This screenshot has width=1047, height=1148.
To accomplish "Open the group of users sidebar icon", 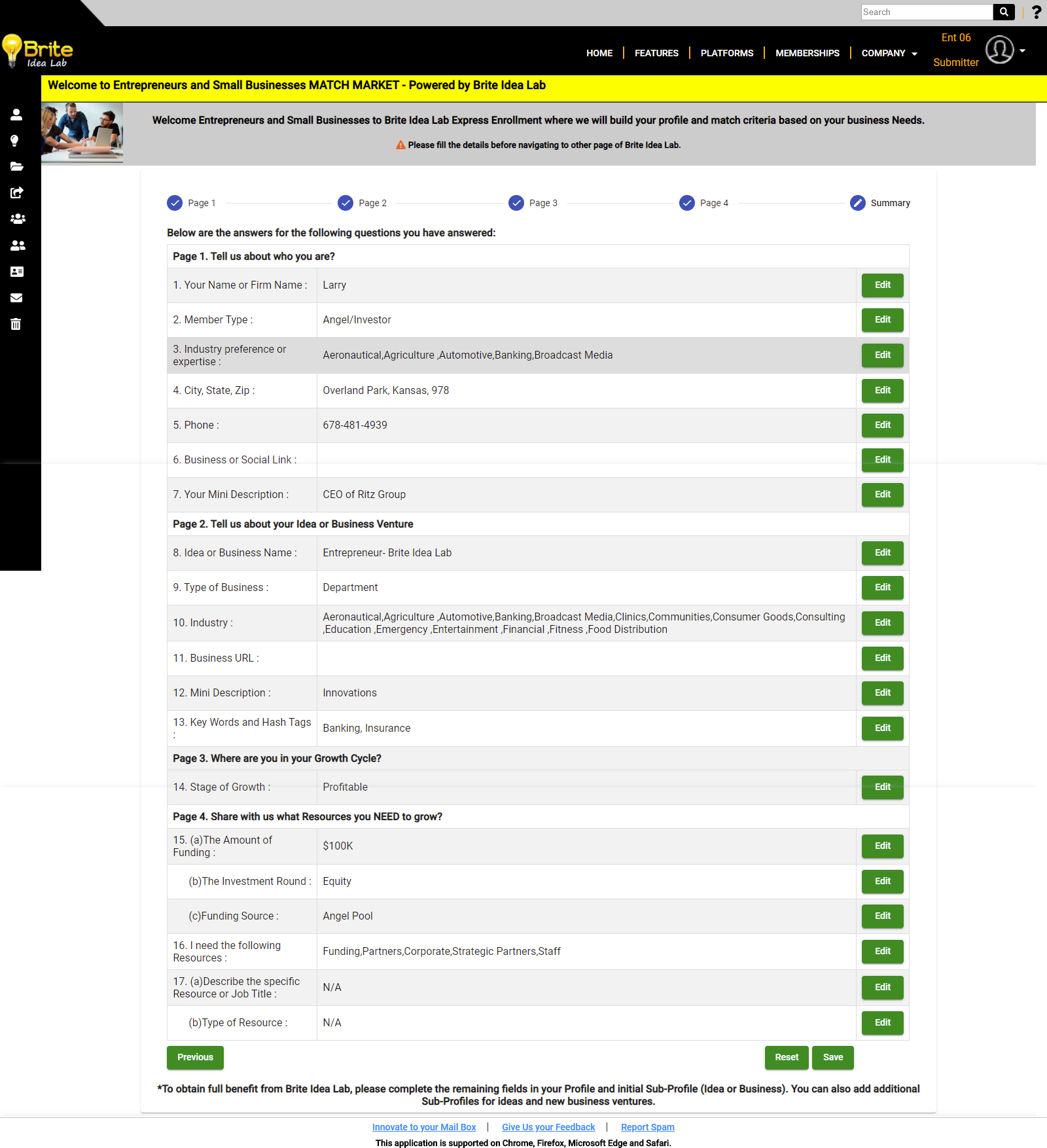I will pos(18,219).
